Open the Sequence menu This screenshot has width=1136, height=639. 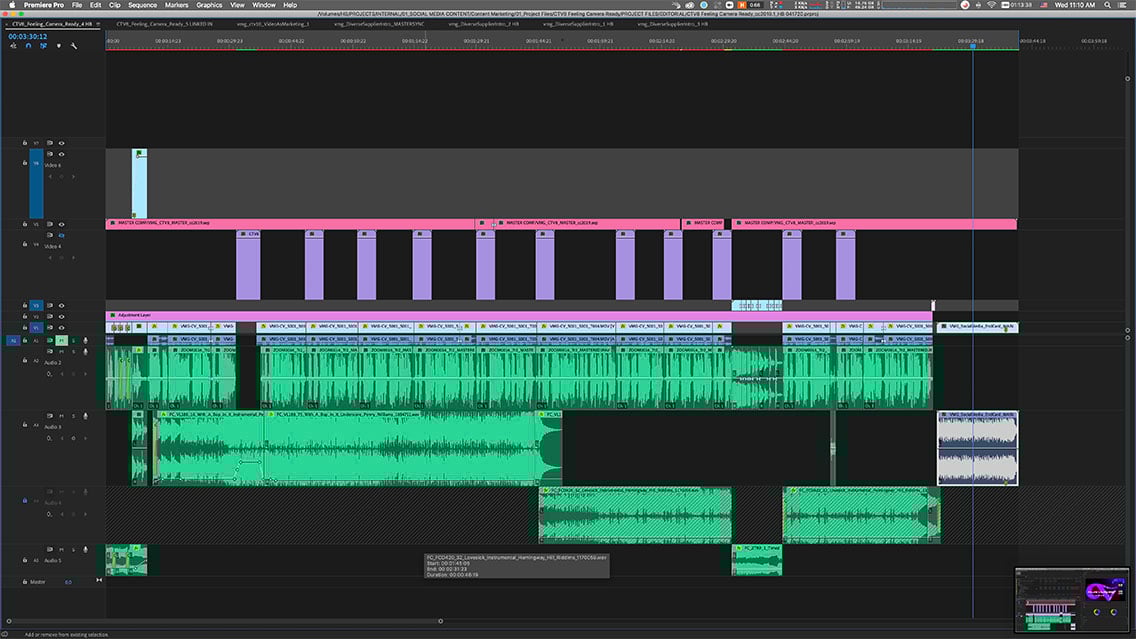coord(141,4)
